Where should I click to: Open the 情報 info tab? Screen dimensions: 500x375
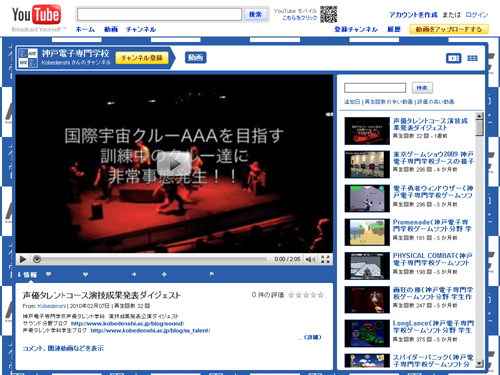[x=27, y=274]
